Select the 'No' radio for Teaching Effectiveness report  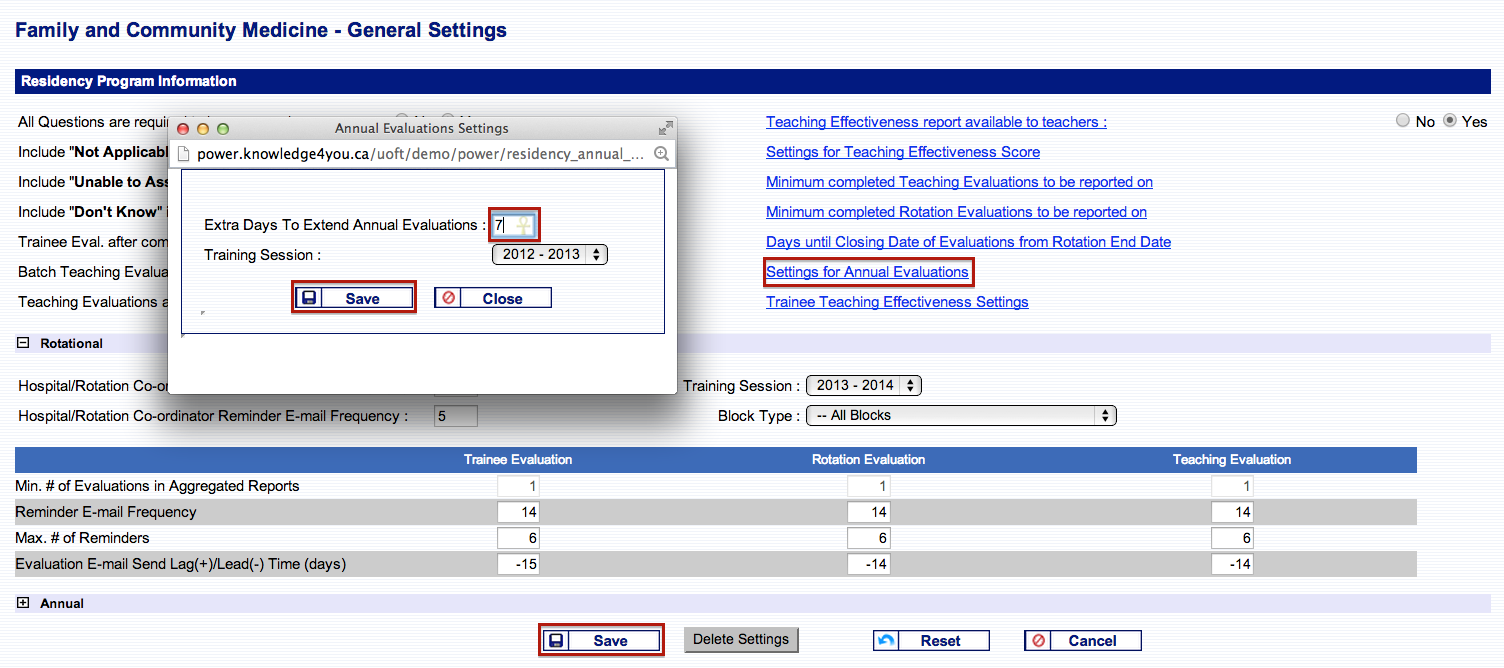[x=1403, y=121]
